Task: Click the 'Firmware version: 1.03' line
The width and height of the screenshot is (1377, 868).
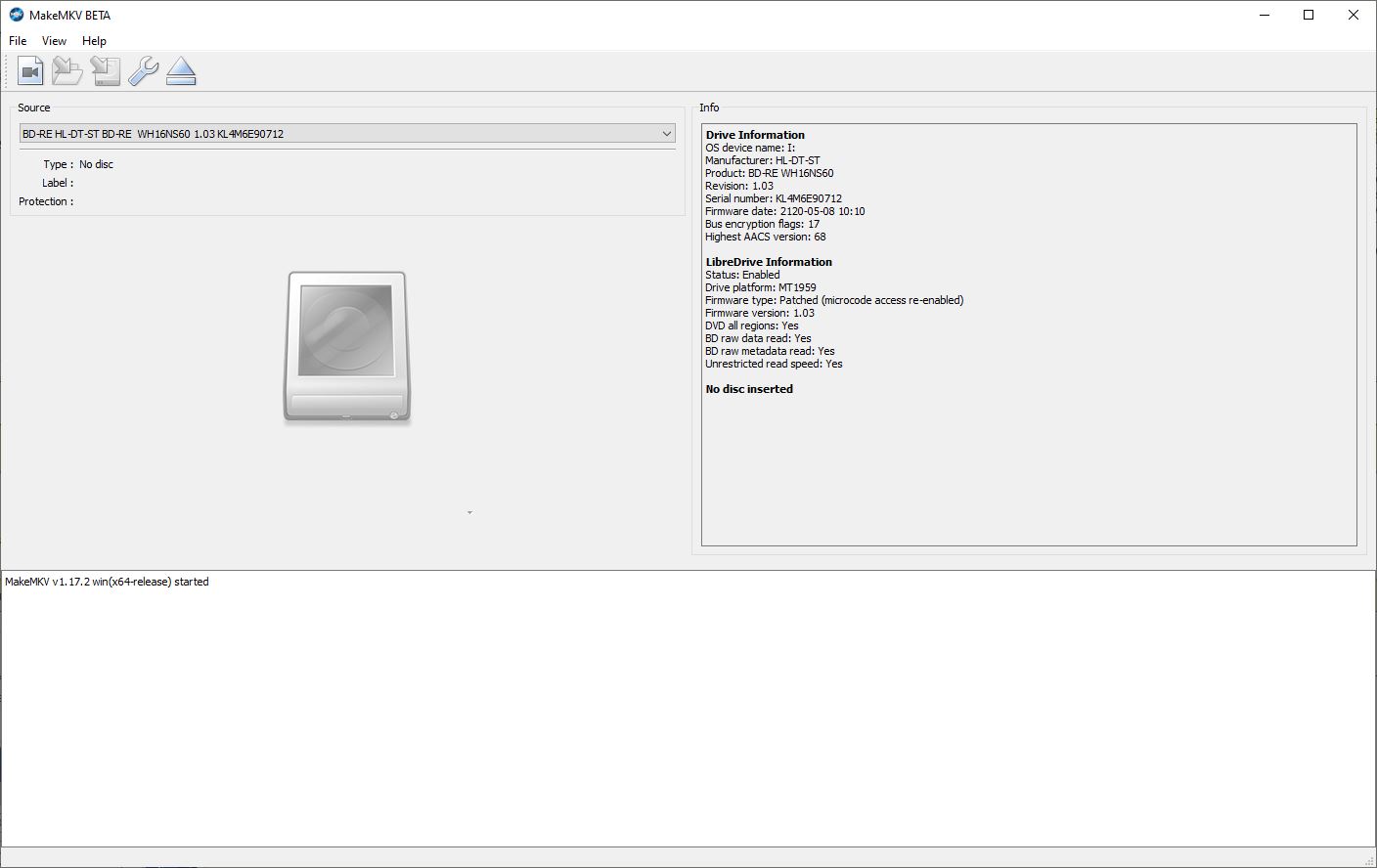Action: pyautogui.click(x=760, y=313)
